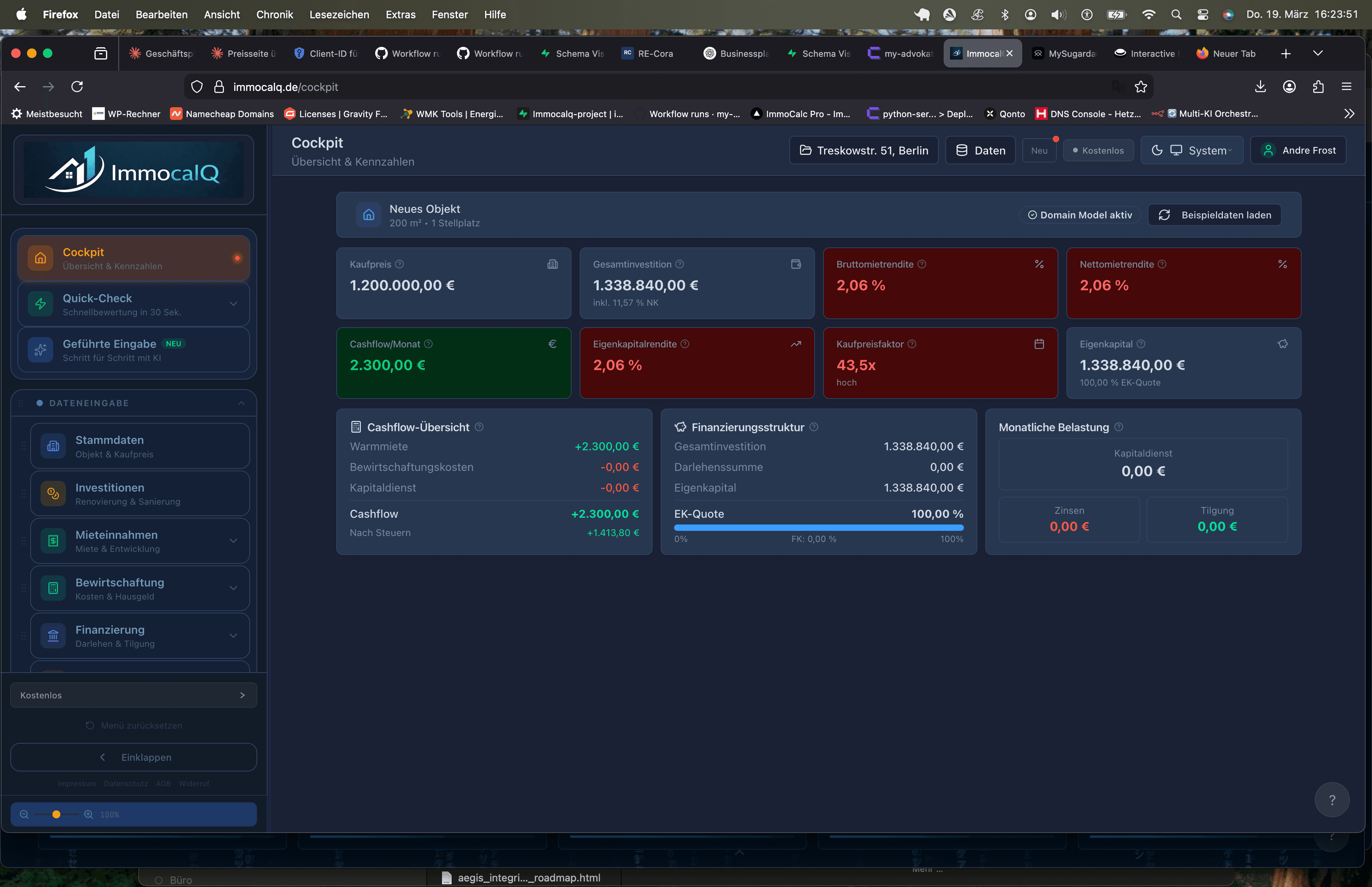
Task: Open the Impressum link
Action: (x=77, y=784)
